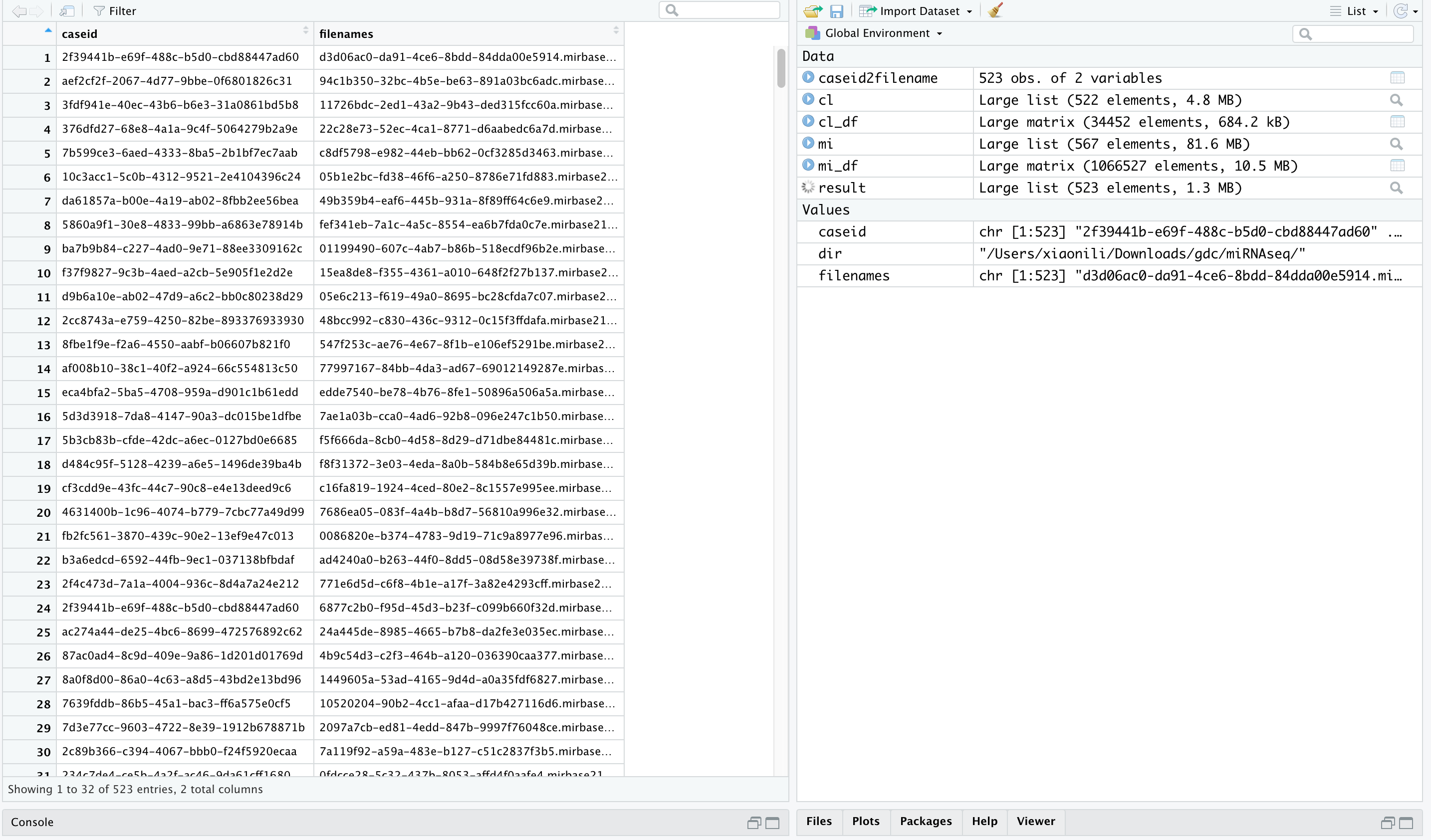Click the loading spinner beside result
Viewport: 1431px width, 840px height.
coord(808,187)
